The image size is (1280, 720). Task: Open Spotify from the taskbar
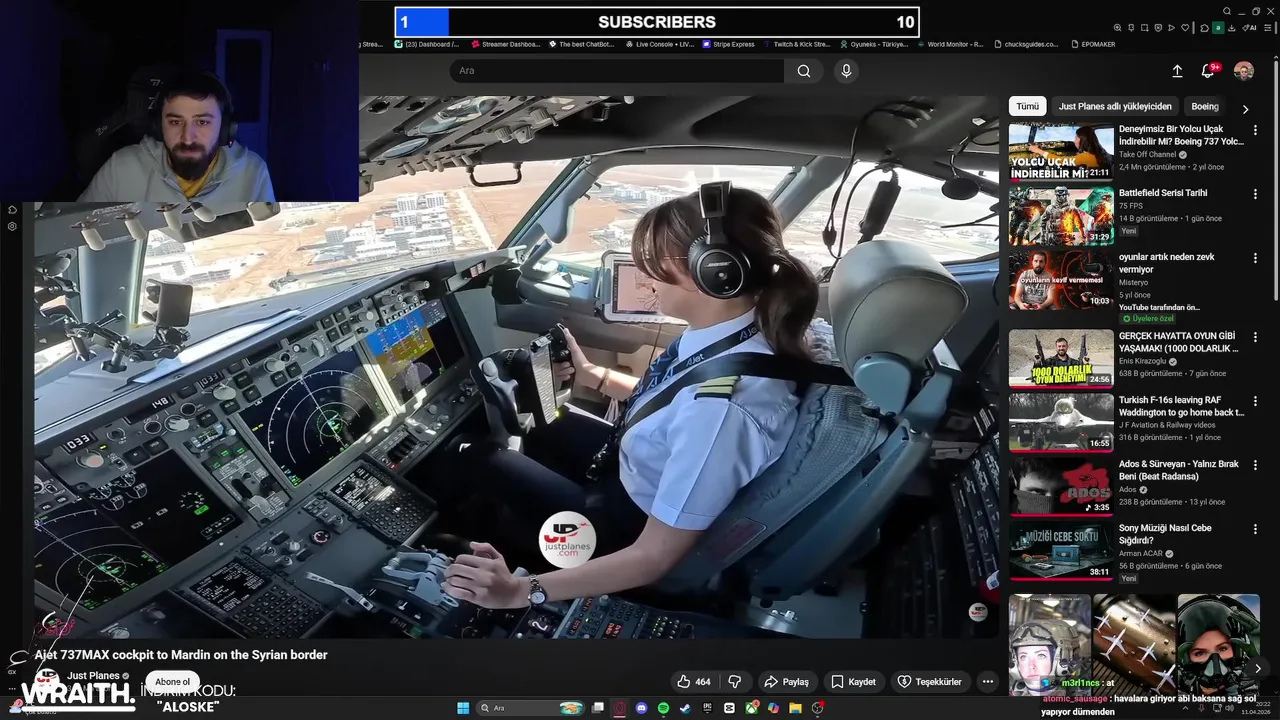(663, 708)
